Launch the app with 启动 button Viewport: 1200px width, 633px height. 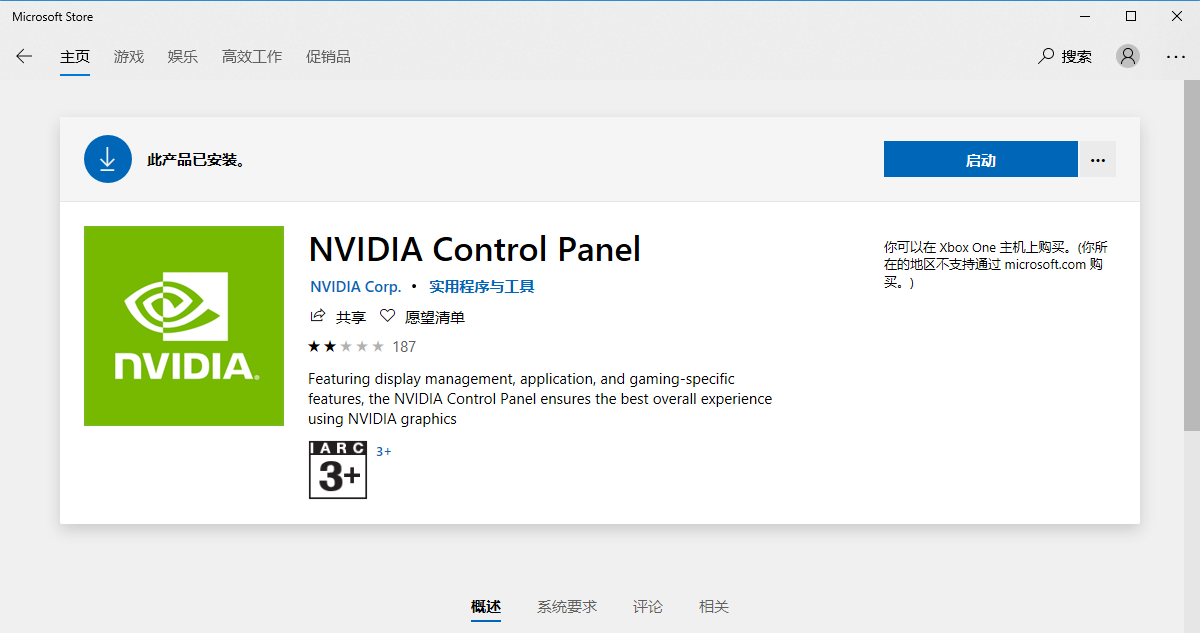coord(980,159)
